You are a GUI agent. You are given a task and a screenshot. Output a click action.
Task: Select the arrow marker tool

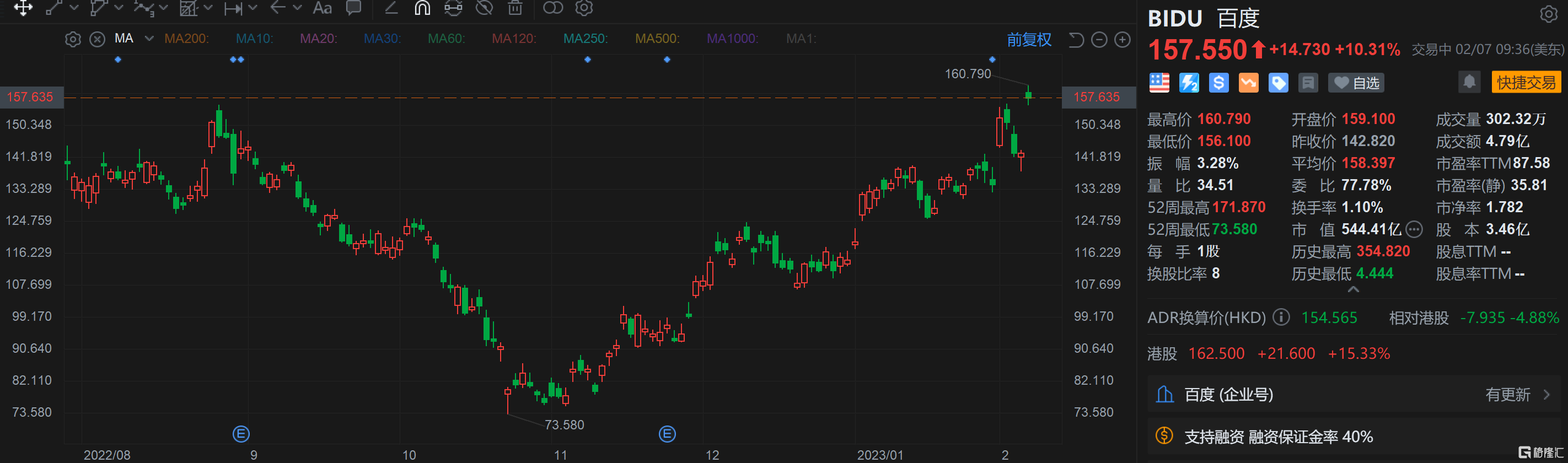click(278, 8)
